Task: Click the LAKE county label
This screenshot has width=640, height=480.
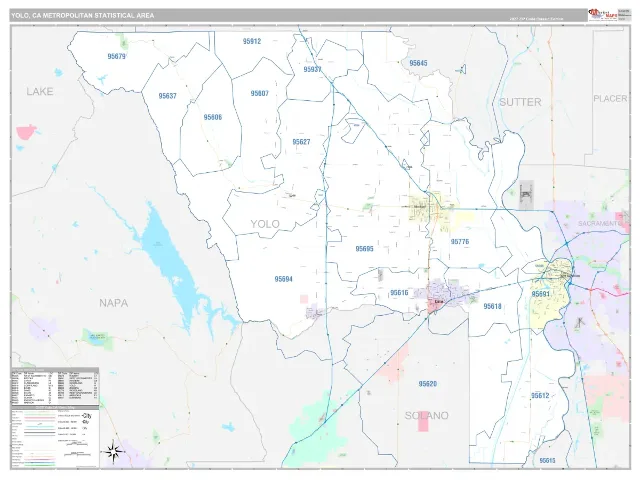Action: (40, 91)
